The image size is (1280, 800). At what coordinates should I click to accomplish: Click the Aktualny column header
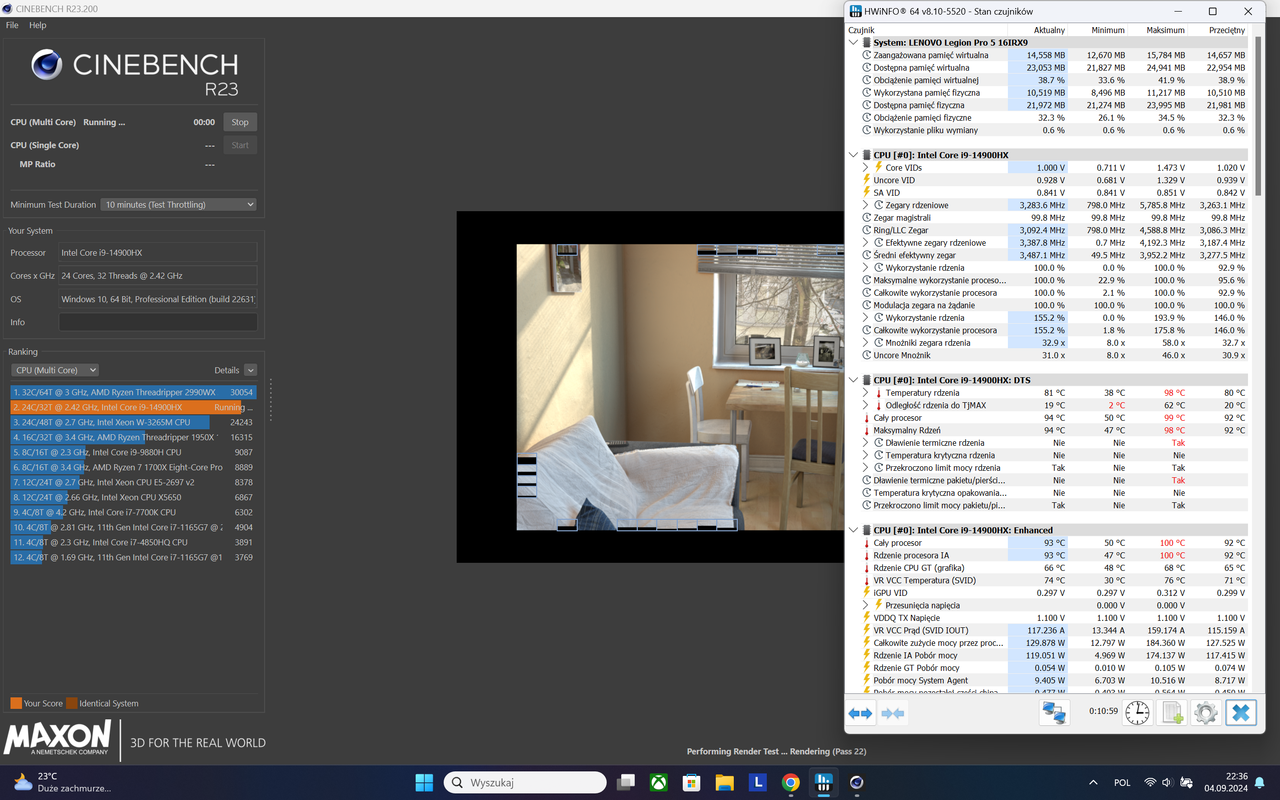point(1049,30)
